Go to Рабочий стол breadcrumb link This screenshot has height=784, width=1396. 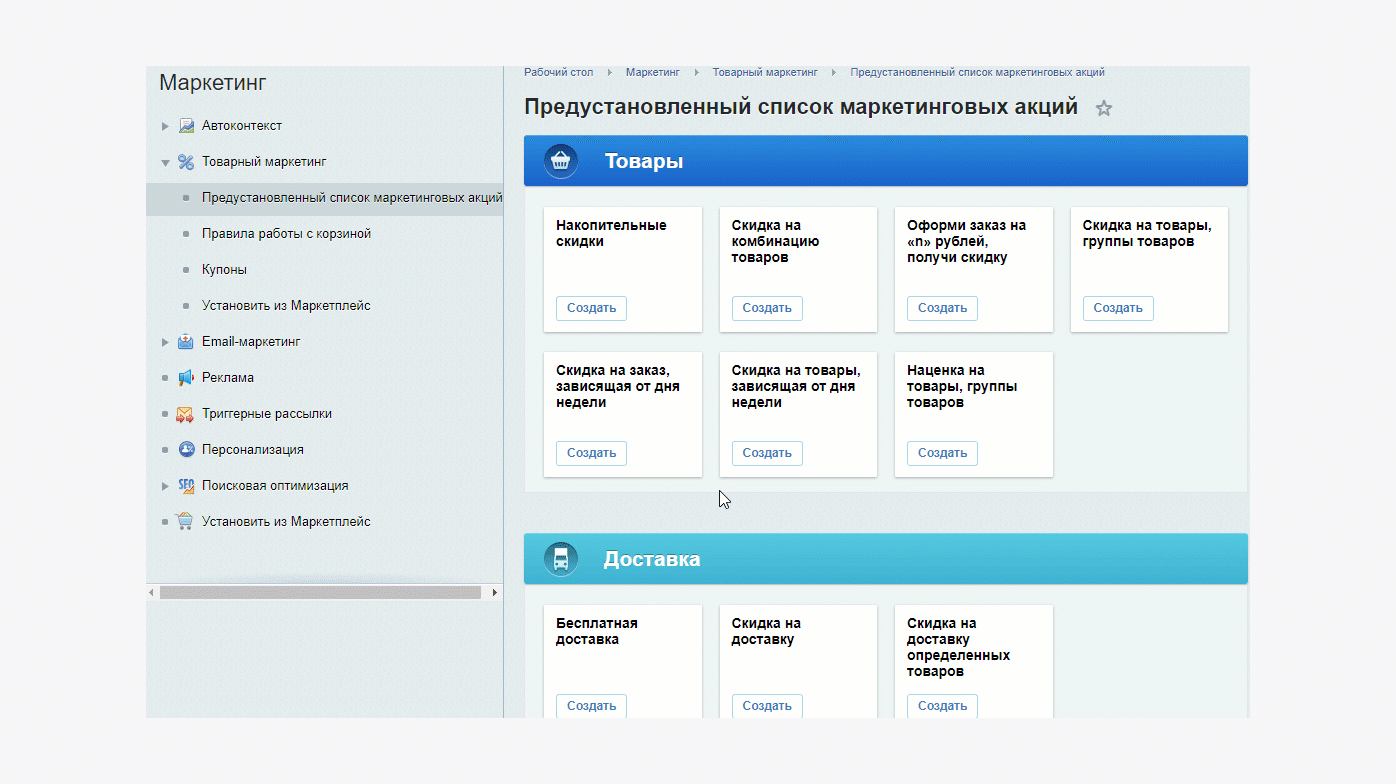(x=558, y=72)
